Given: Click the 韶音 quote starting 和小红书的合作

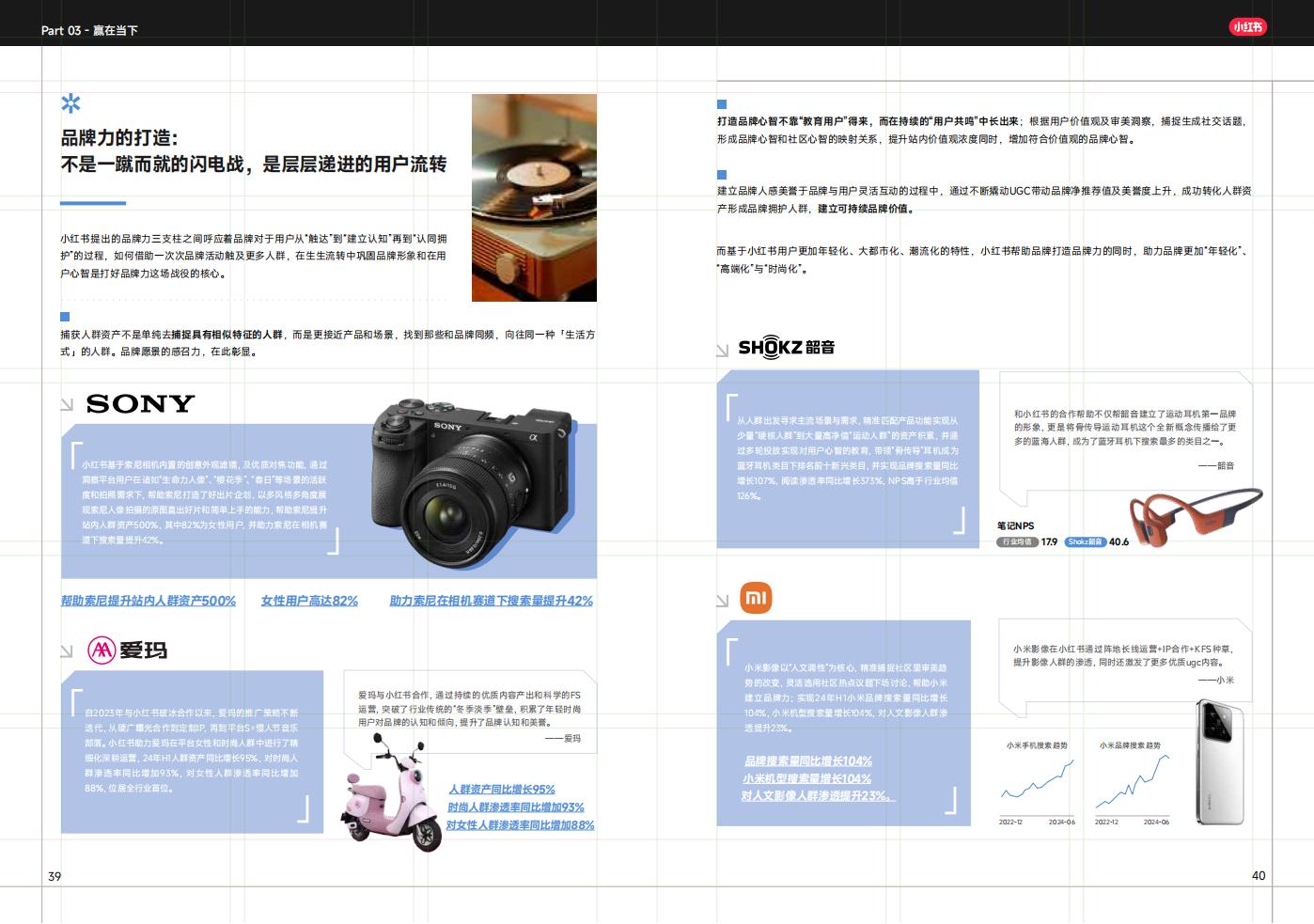Looking at the screenshot, I should 1125,427.
